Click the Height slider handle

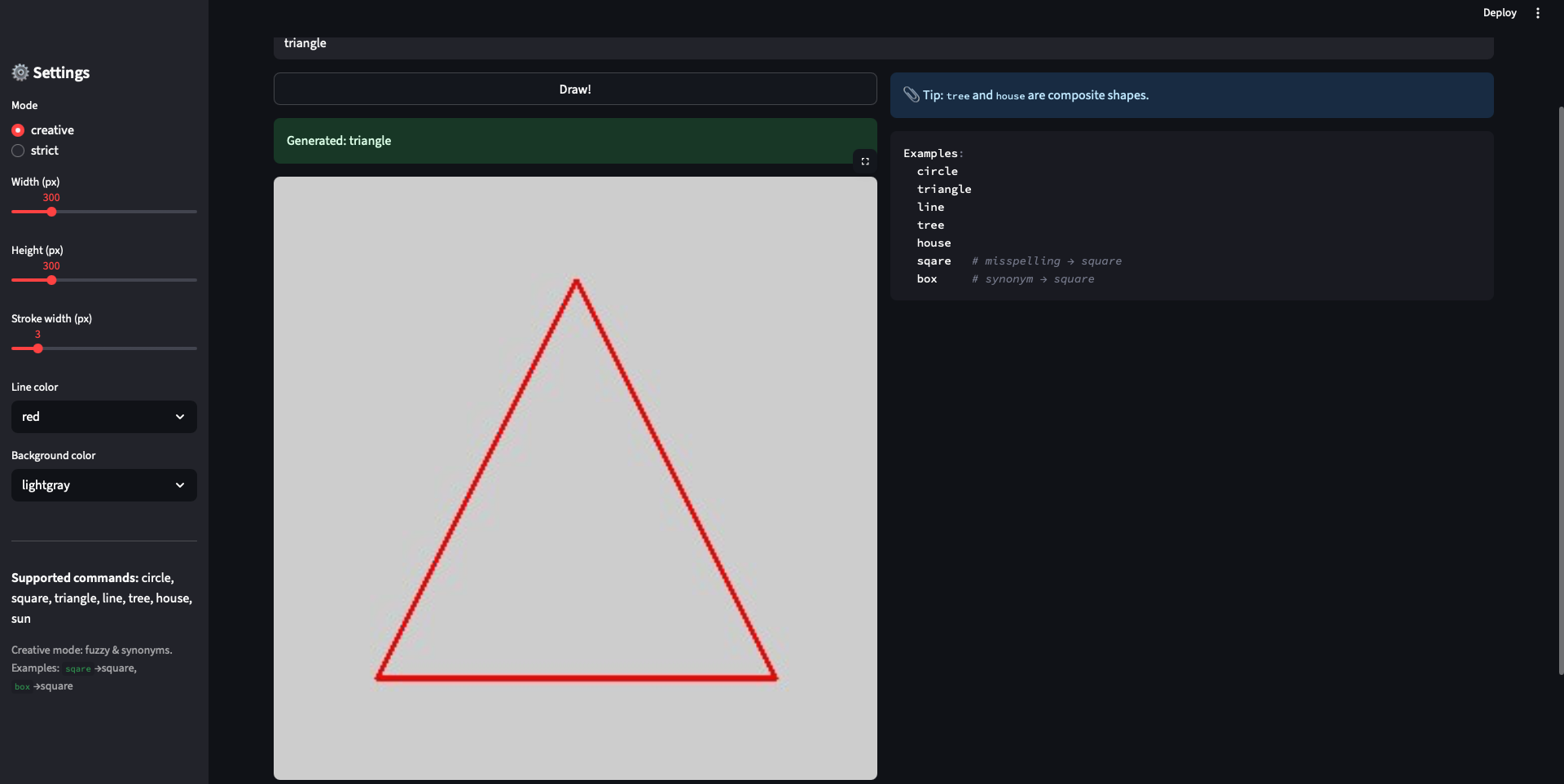tap(51, 280)
